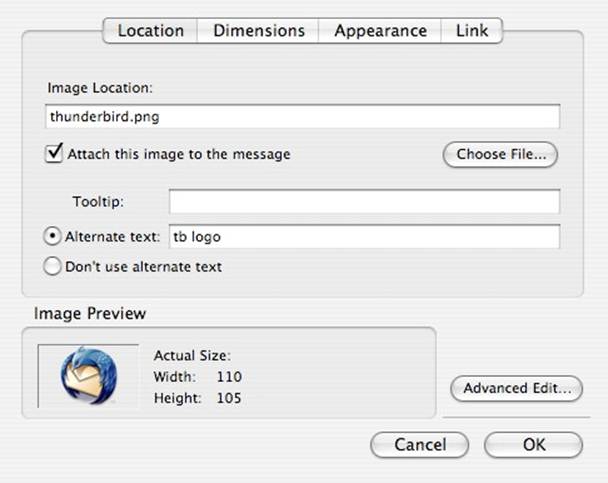Image resolution: width=608 pixels, height=483 pixels.
Task: Click the Width value 110
Action: point(229,377)
